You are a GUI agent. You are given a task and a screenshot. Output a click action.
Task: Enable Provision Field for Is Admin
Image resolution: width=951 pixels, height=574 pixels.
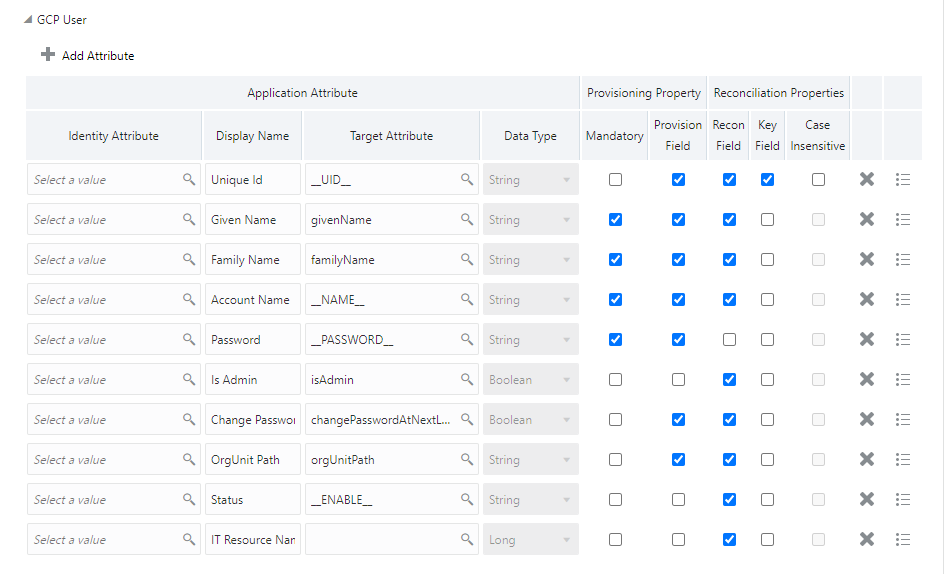point(678,380)
